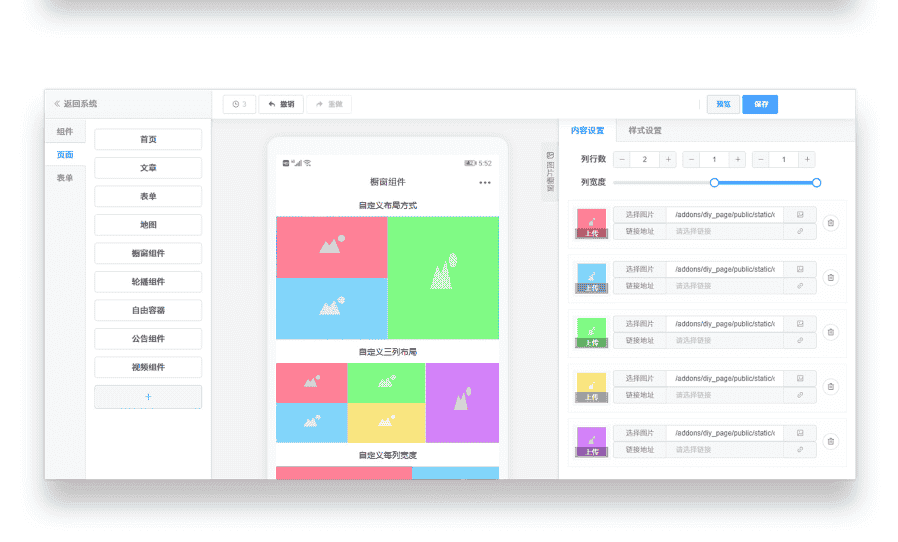Click the plus icon to add a new page

[x=148, y=396]
